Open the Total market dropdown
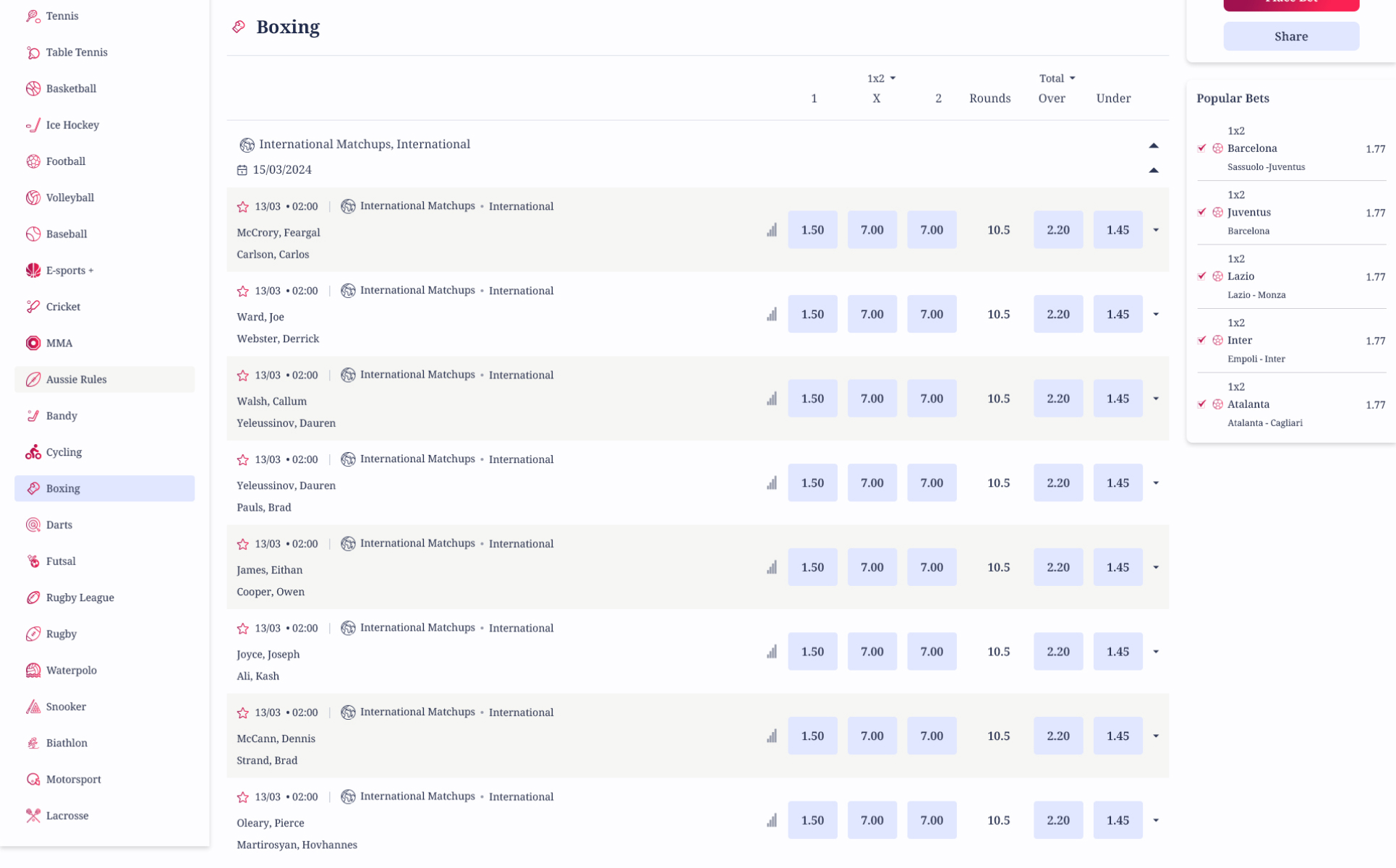This screenshot has height=868, width=1396. [x=1057, y=78]
